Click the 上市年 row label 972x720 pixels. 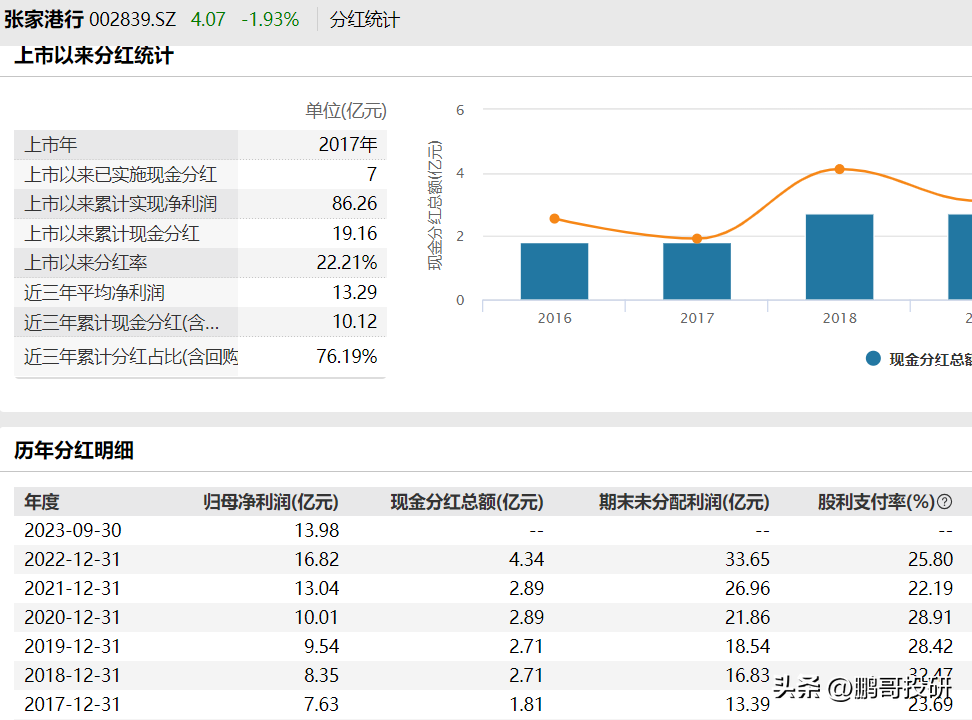[x=50, y=144]
